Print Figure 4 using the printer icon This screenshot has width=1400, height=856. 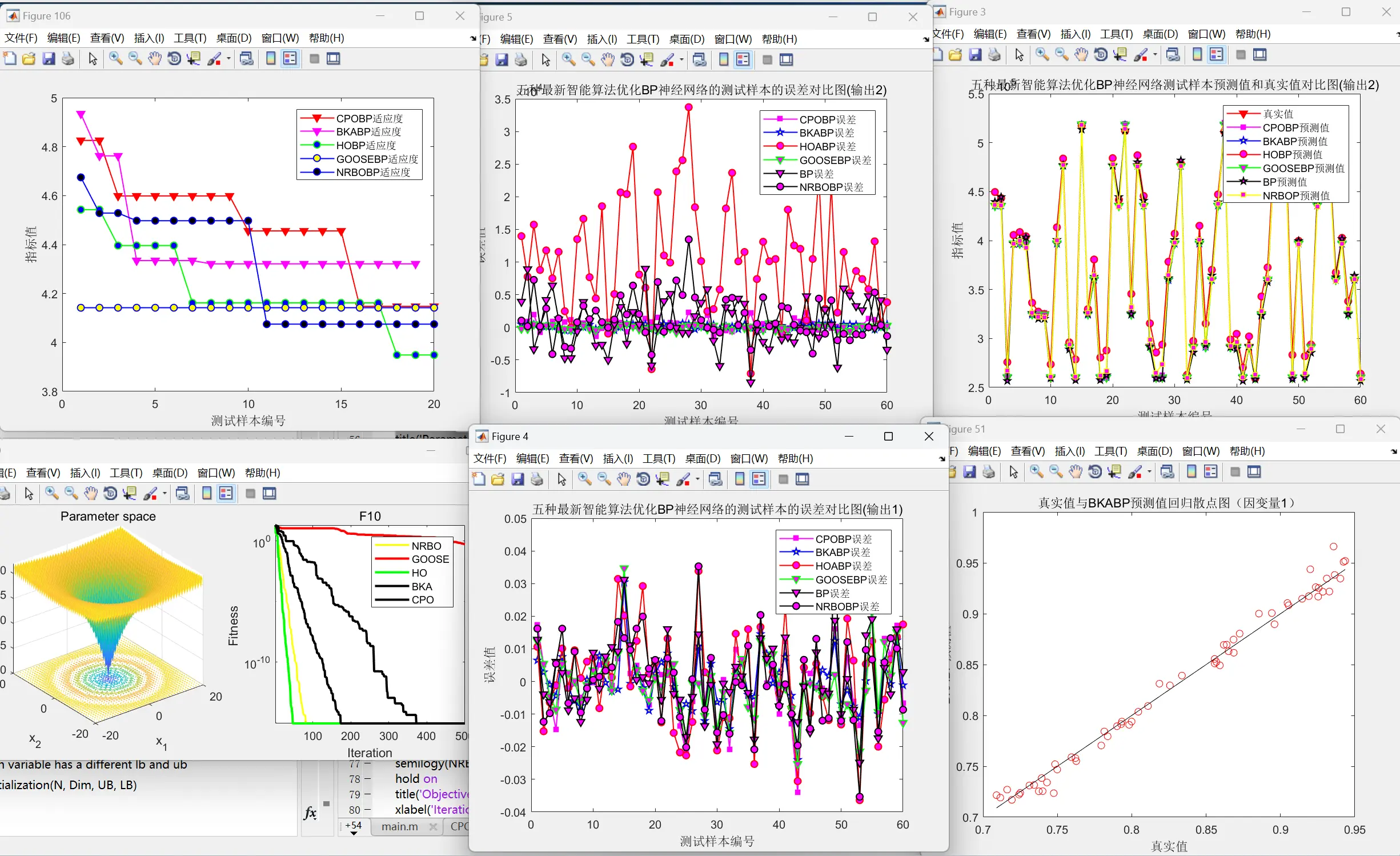coord(536,479)
